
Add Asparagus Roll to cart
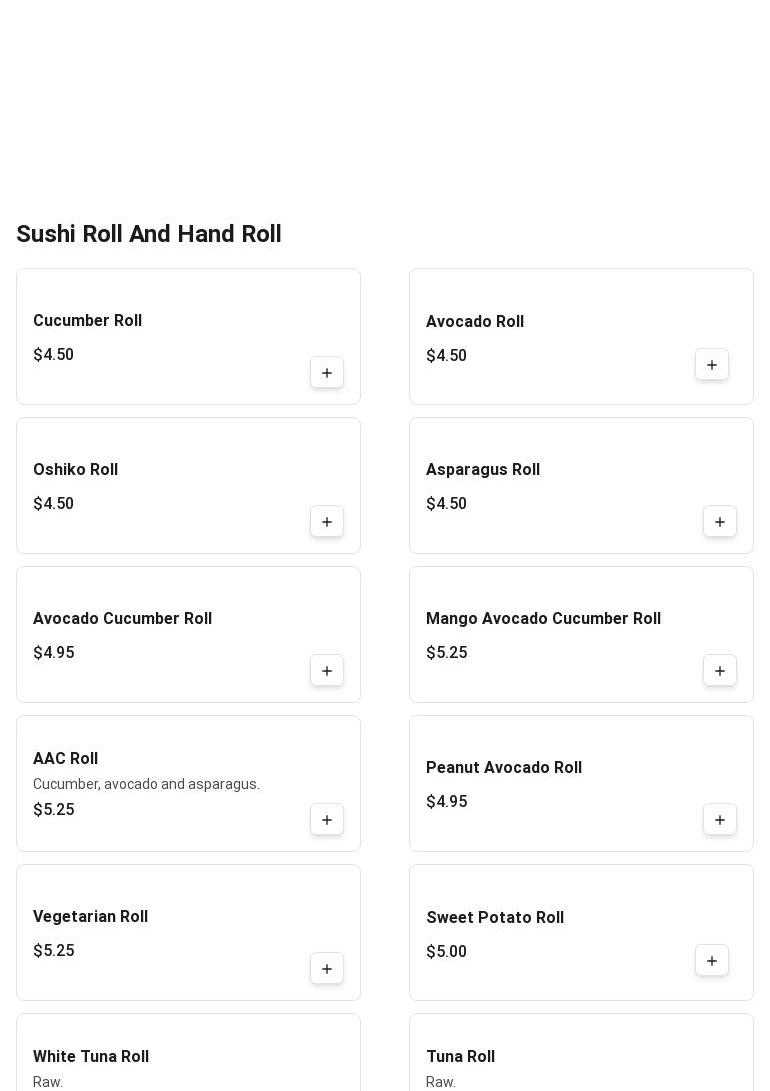point(720,522)
